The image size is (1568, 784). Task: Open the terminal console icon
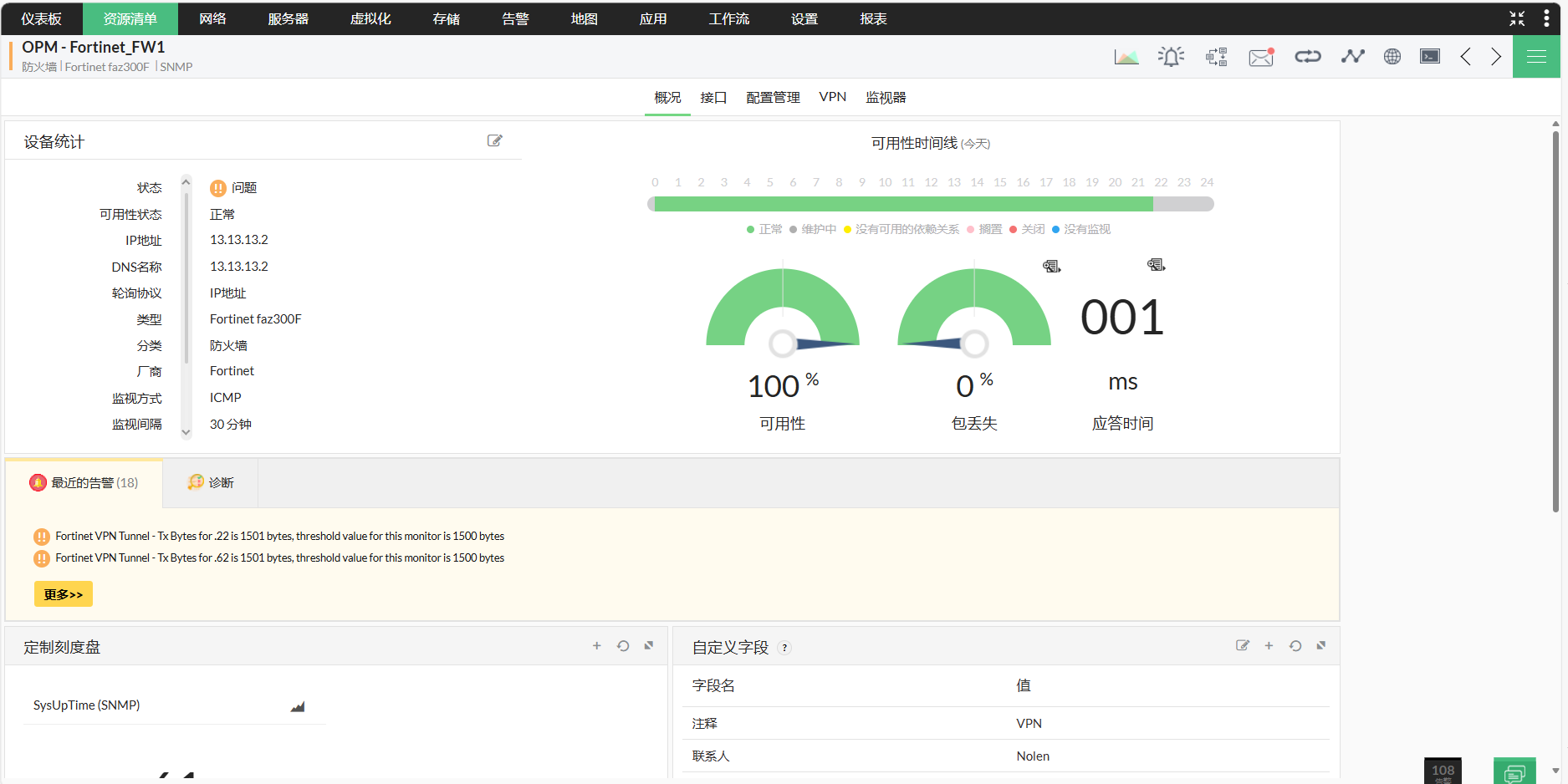[1430, 57]
